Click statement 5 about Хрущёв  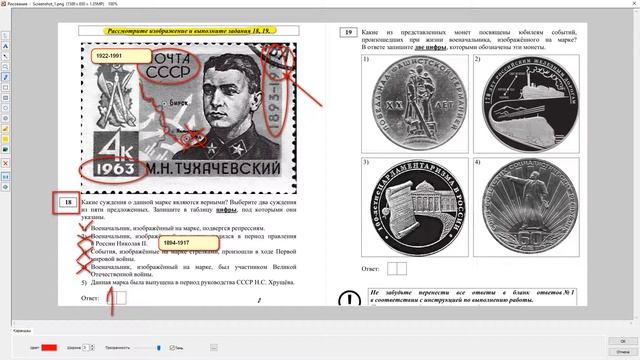pos(188,282)
